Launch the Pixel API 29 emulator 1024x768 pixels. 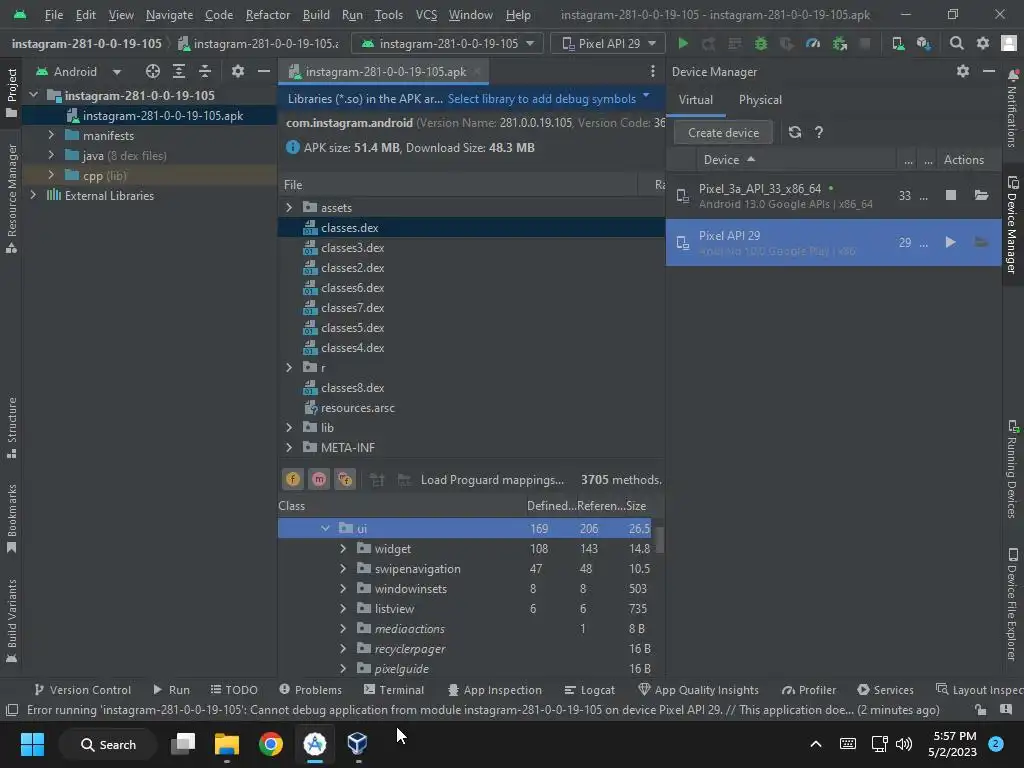point(951,242)
